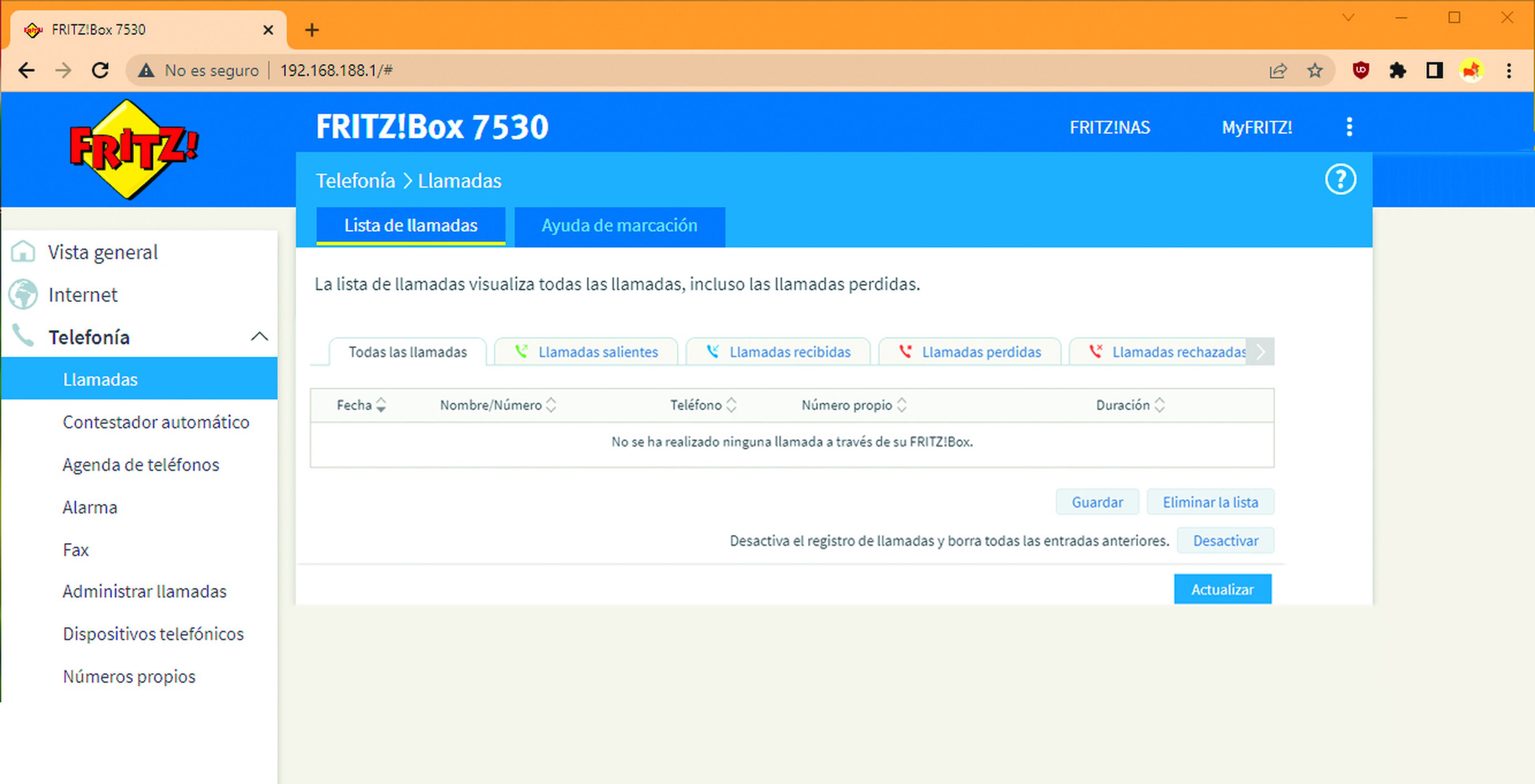Select the Todas las llamadas filter tab
Image resolution: width=1535 pixels, height=784 pixels.
coord(408,352)
